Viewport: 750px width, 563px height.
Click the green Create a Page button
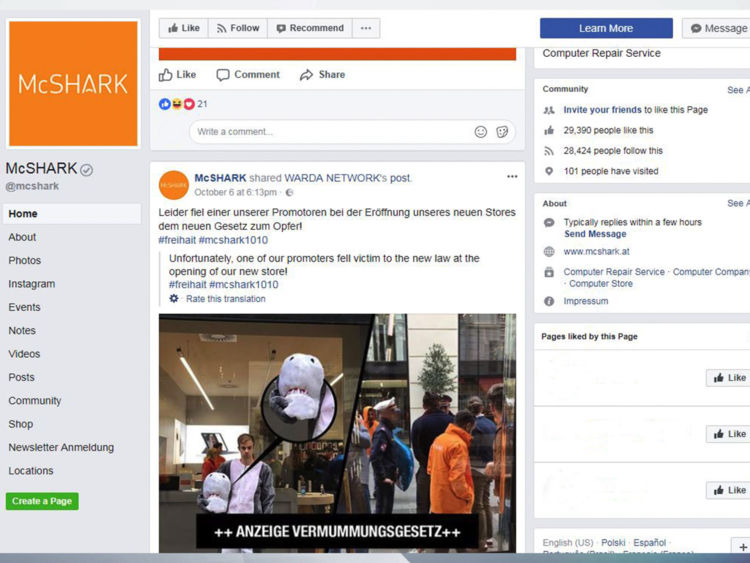click(x=42, y=501)
